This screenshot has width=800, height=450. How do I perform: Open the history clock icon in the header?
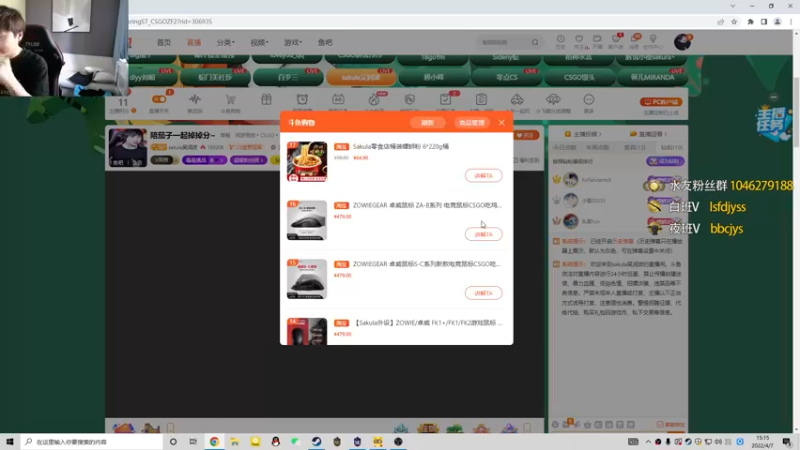coord(561,41)
